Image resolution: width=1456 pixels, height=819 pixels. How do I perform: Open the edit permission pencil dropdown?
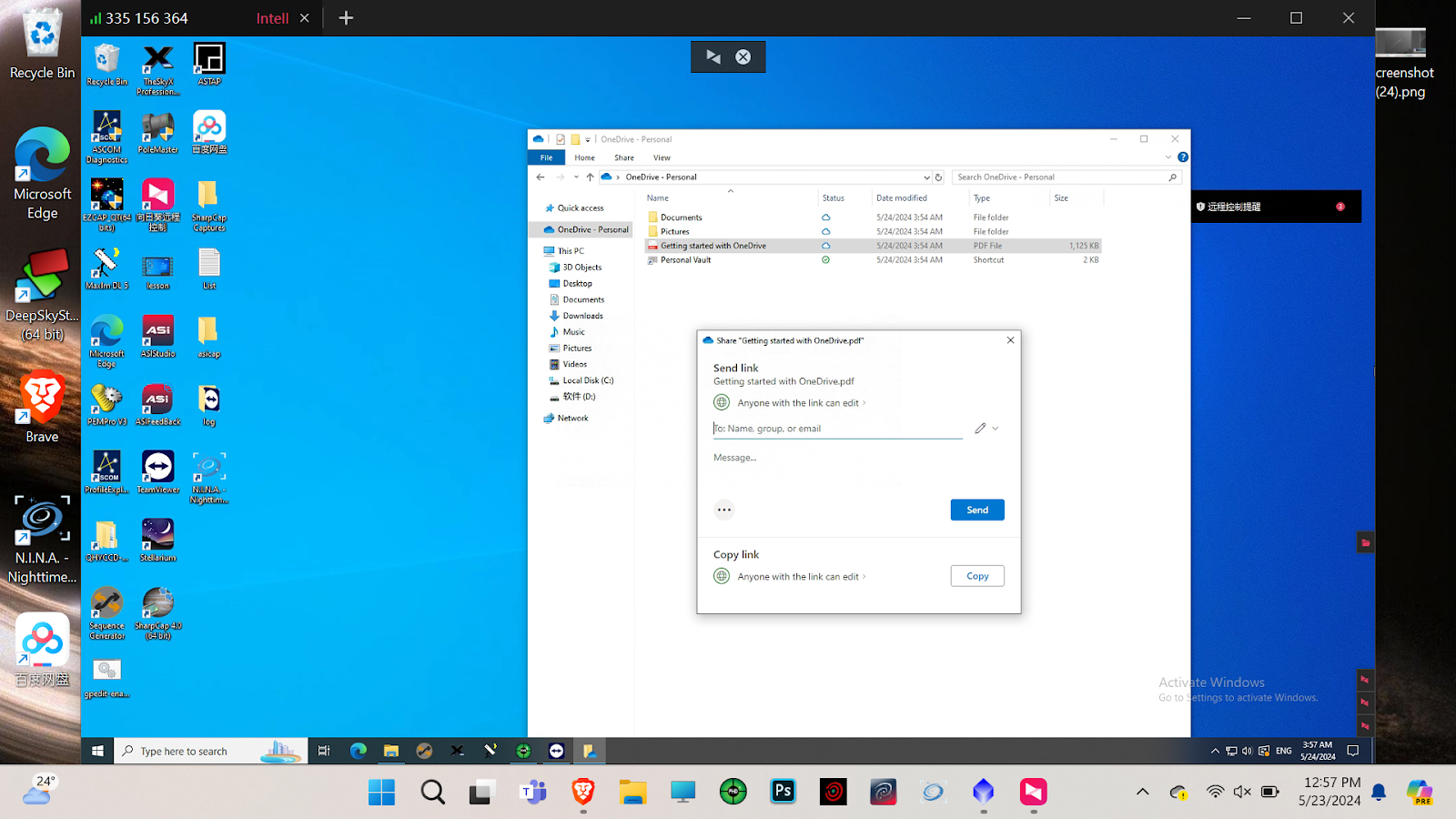tap(987, 429)
